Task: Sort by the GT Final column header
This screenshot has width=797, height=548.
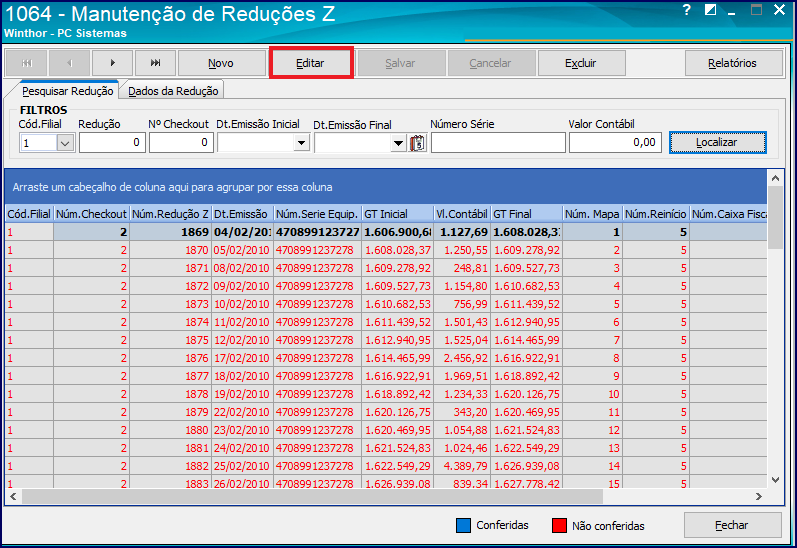Action: [527, 214]
